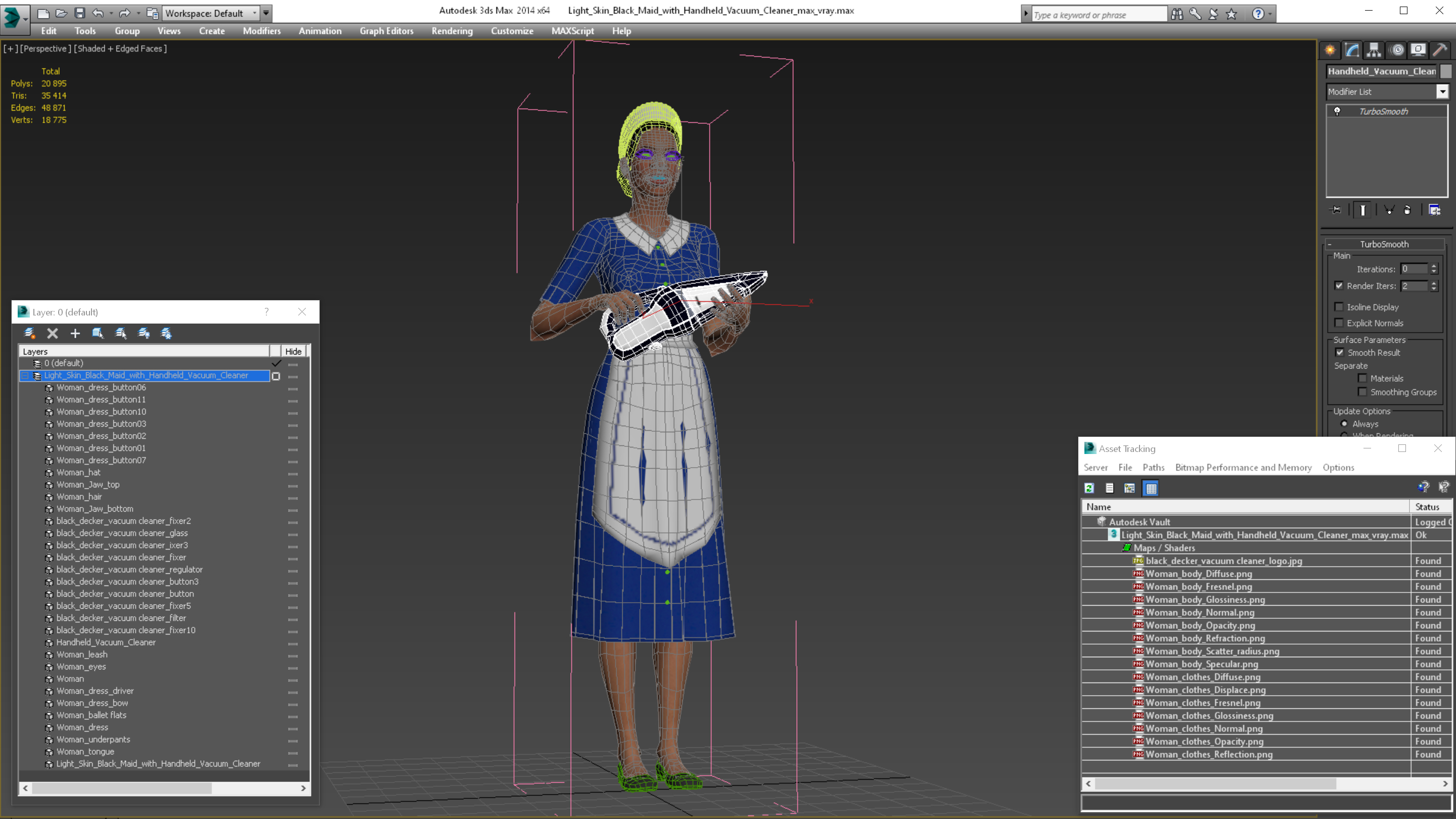
Task: Toggle pin stack icon under modifier list
Action: pos(1336,210)
